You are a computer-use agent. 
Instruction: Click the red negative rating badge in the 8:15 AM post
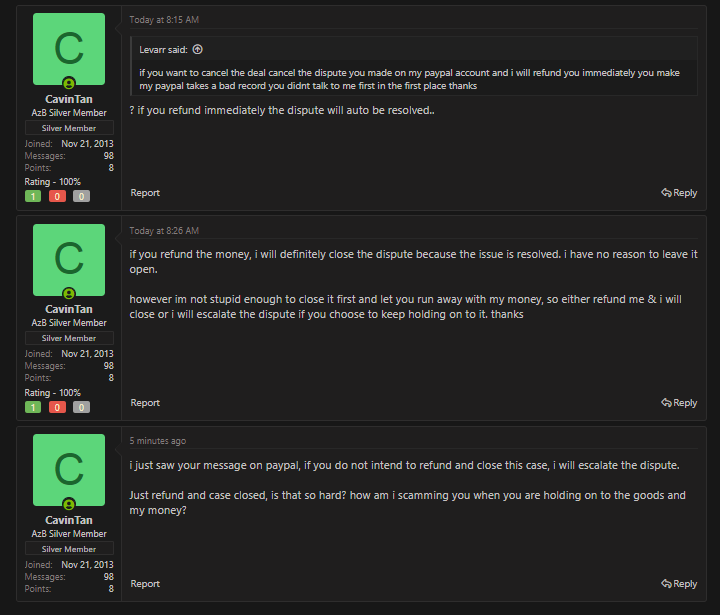coord(57,196)
